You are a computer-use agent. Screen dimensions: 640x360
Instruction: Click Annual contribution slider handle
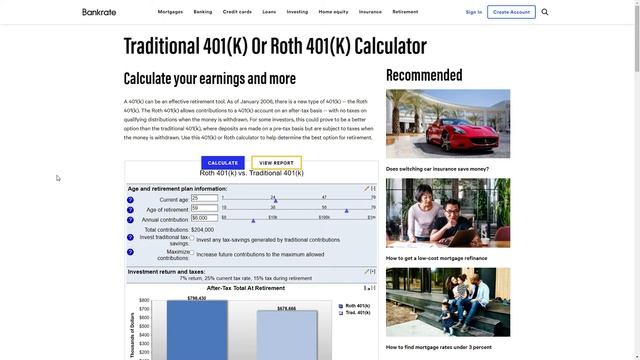253,221
